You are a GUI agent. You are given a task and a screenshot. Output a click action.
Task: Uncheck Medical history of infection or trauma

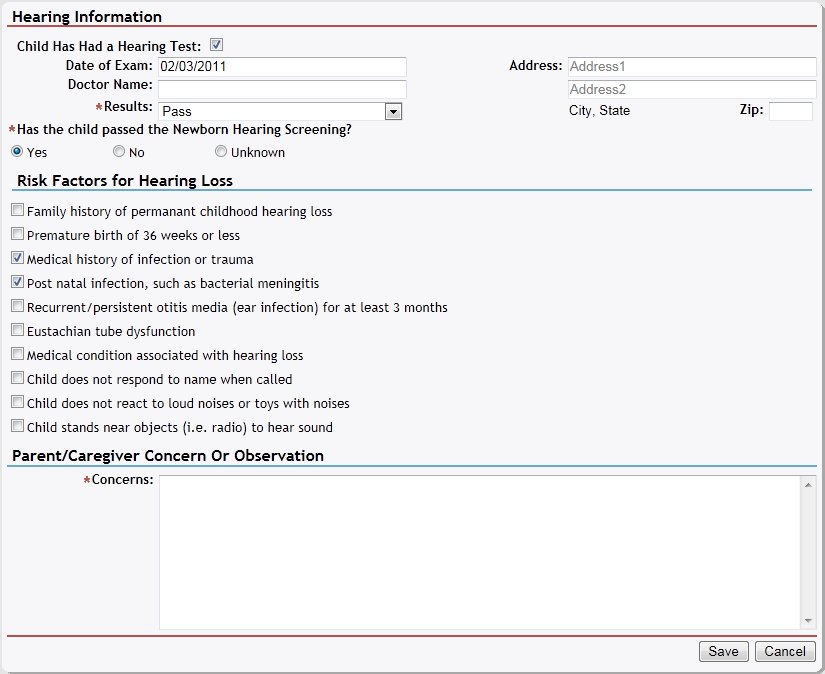(17, 259)
